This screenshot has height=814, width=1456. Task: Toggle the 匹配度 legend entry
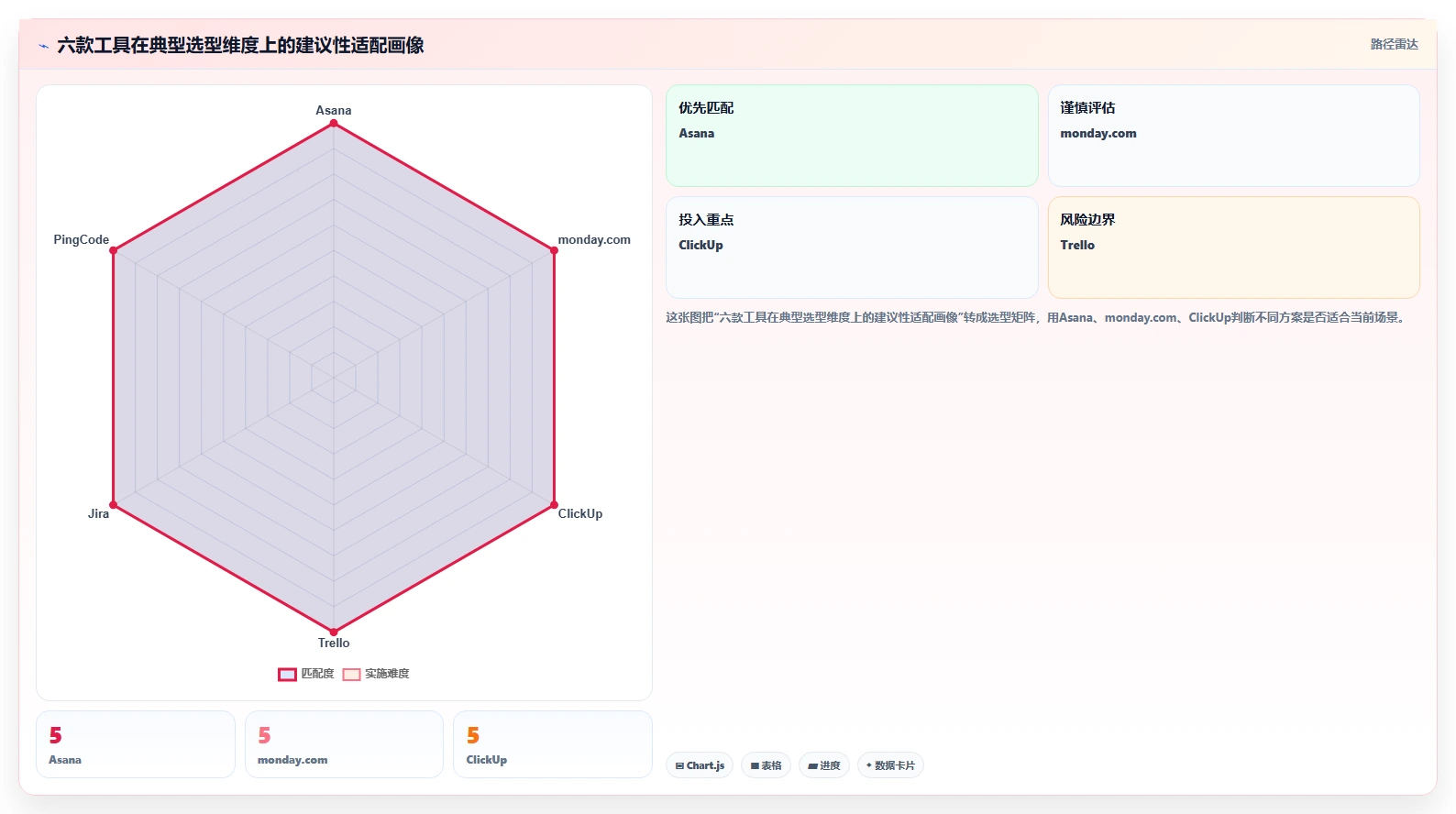[x=306, y=674]
